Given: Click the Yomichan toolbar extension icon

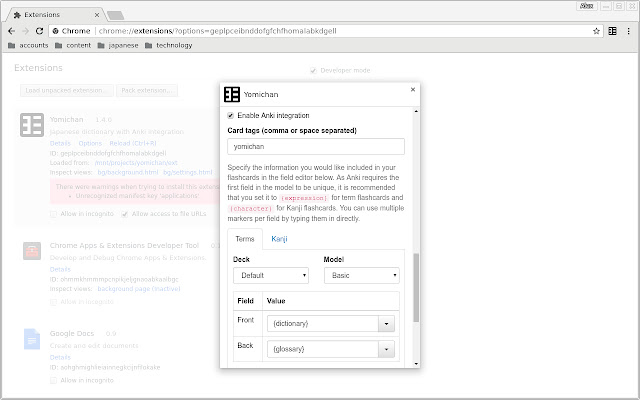Looking at the screenshot, I should (612, 31).
